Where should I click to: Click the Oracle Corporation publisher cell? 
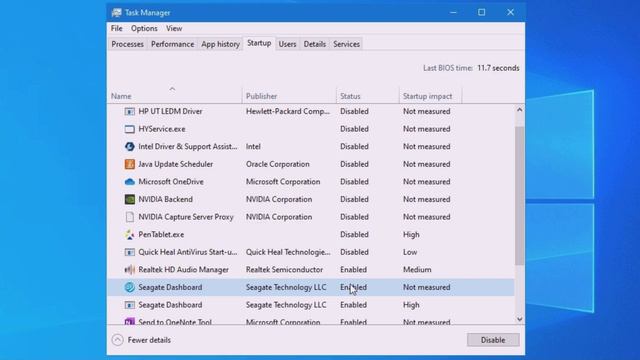pos(278,164)
